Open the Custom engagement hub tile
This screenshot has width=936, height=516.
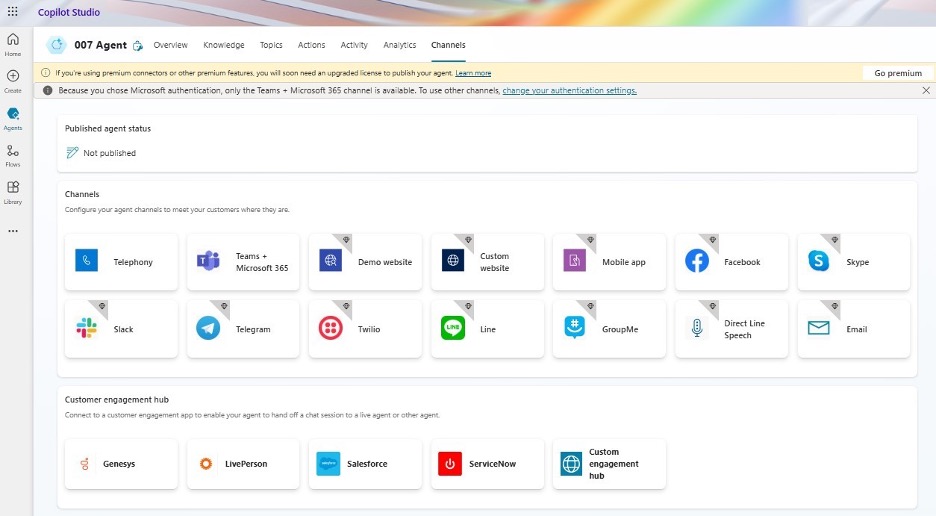[x=609, y=463]
